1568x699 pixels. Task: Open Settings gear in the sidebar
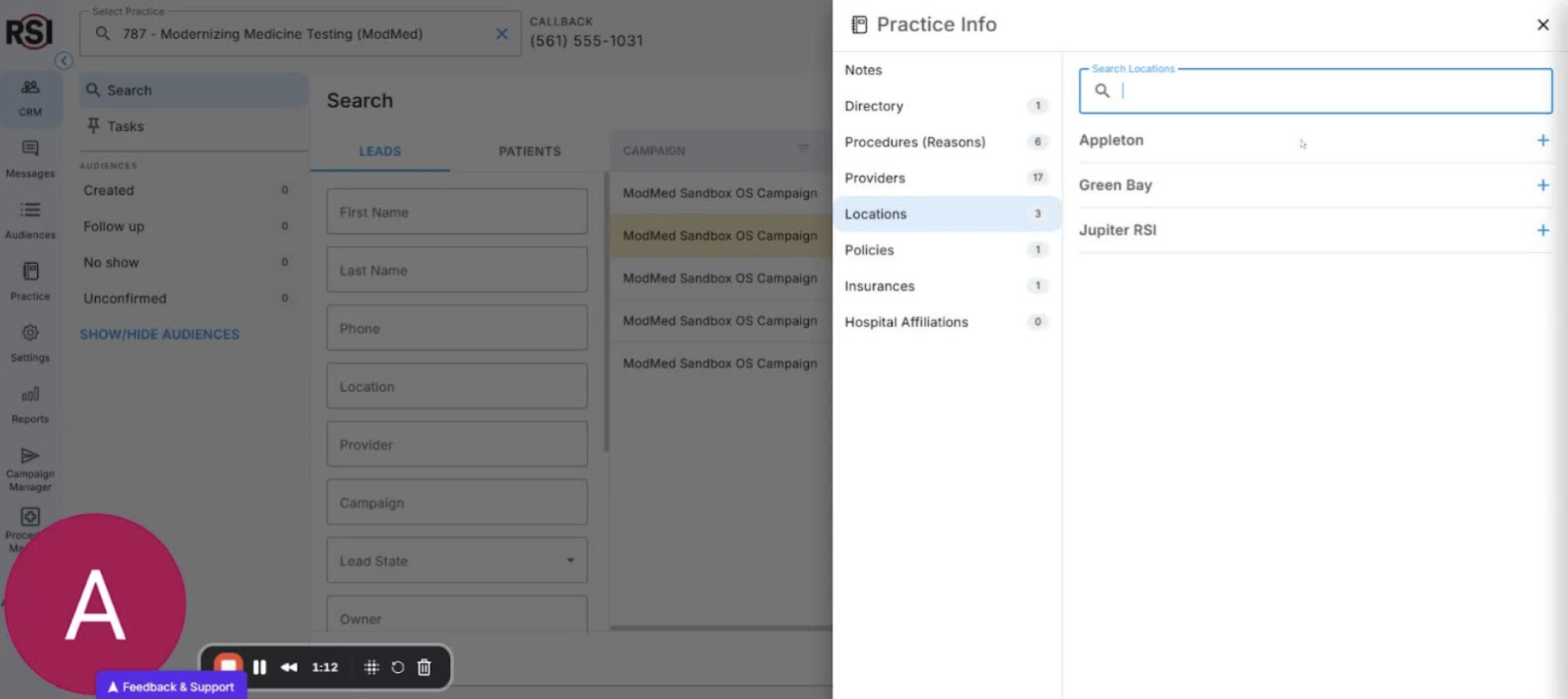[x=30, y=343]
